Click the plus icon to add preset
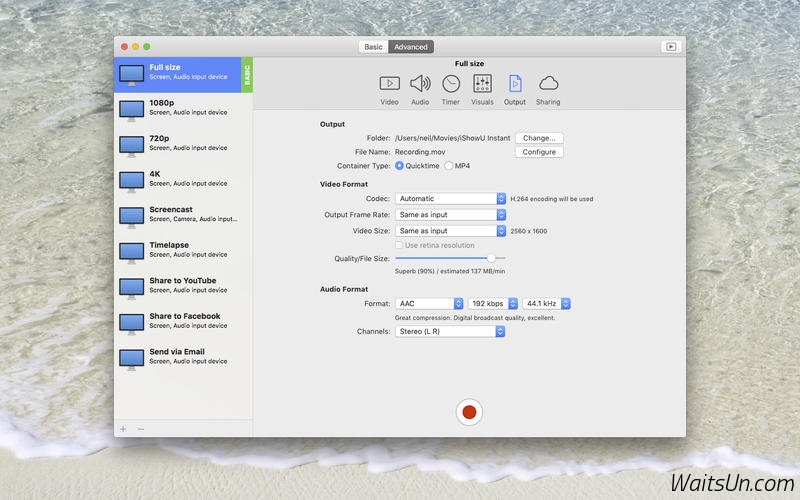Screen dimensions: 800x500 pyautogui.click(x=123, y=429)
